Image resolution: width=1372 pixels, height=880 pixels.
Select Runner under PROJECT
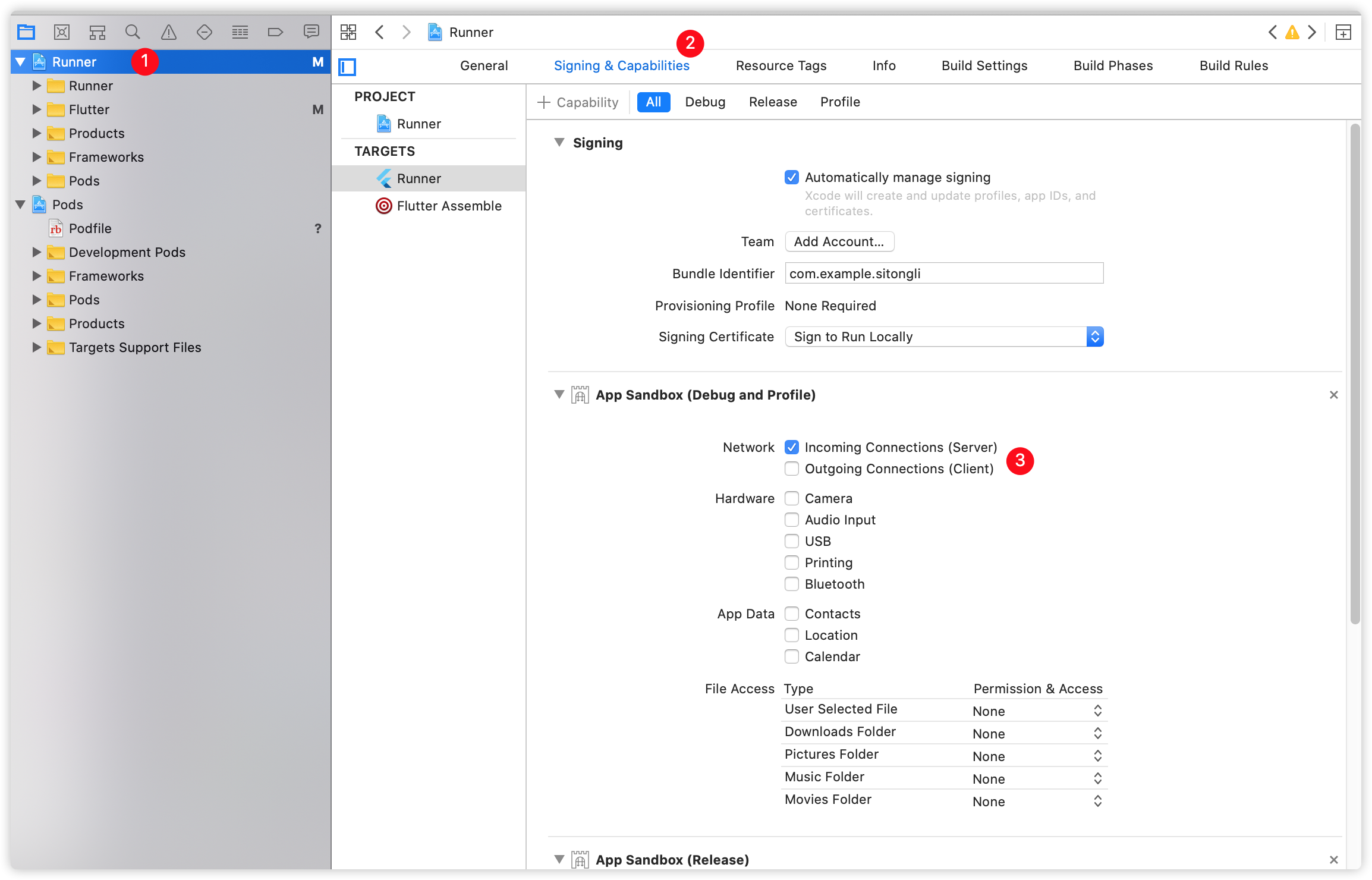[x=409, y=124]
